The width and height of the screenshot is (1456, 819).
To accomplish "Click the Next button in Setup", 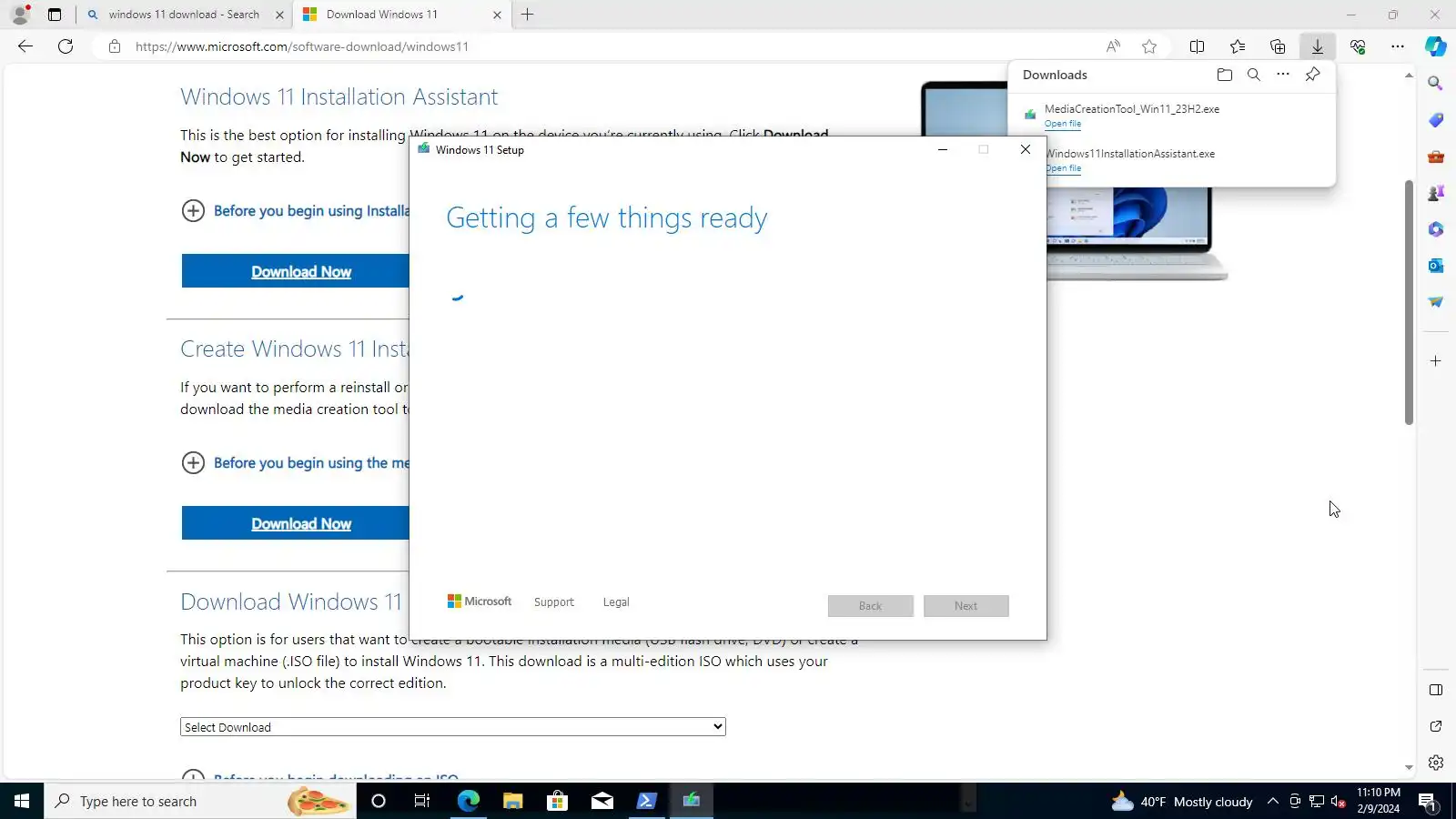I will click(966, 606).
